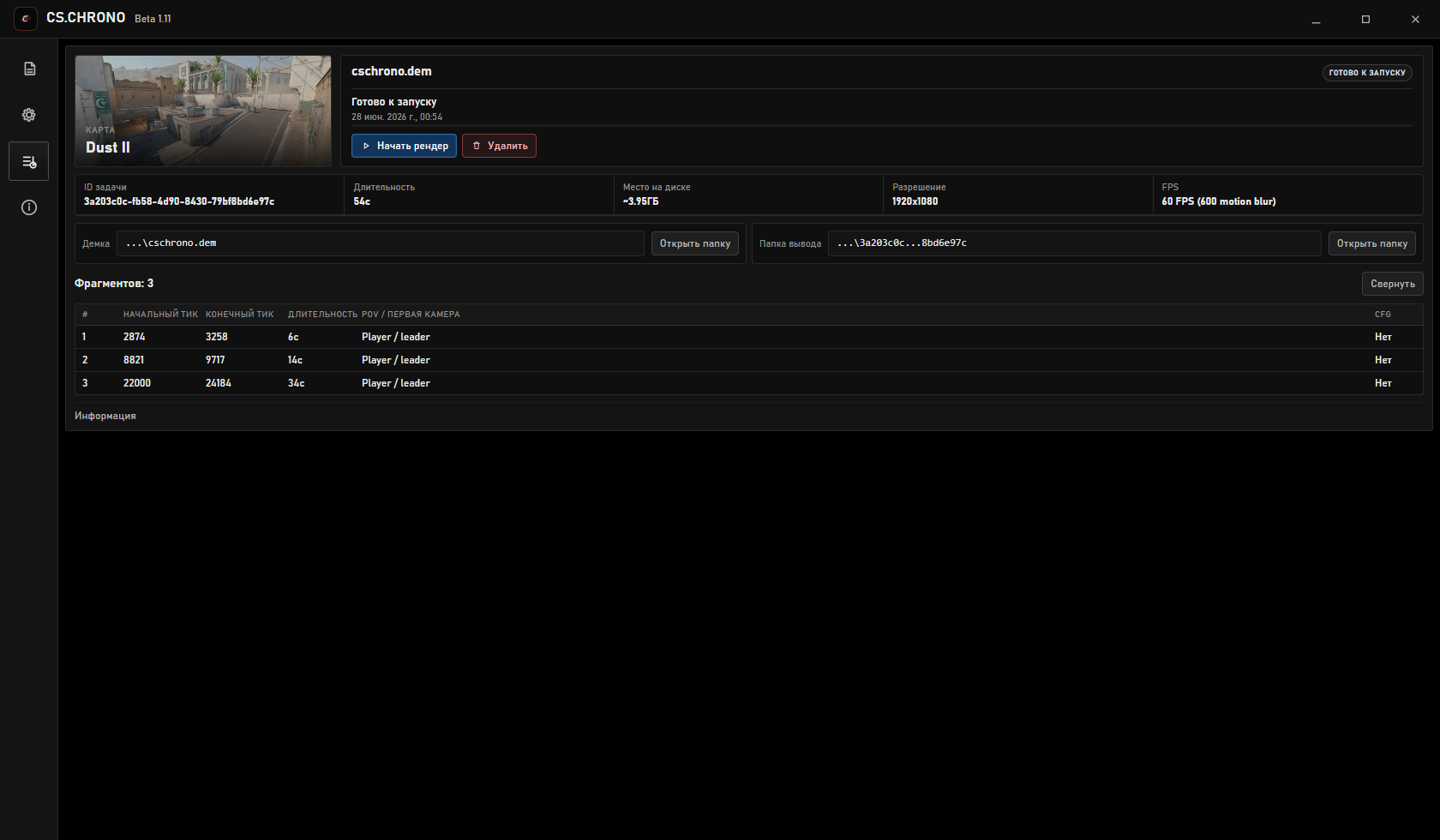Click play icon on Начать рендер

366,146
